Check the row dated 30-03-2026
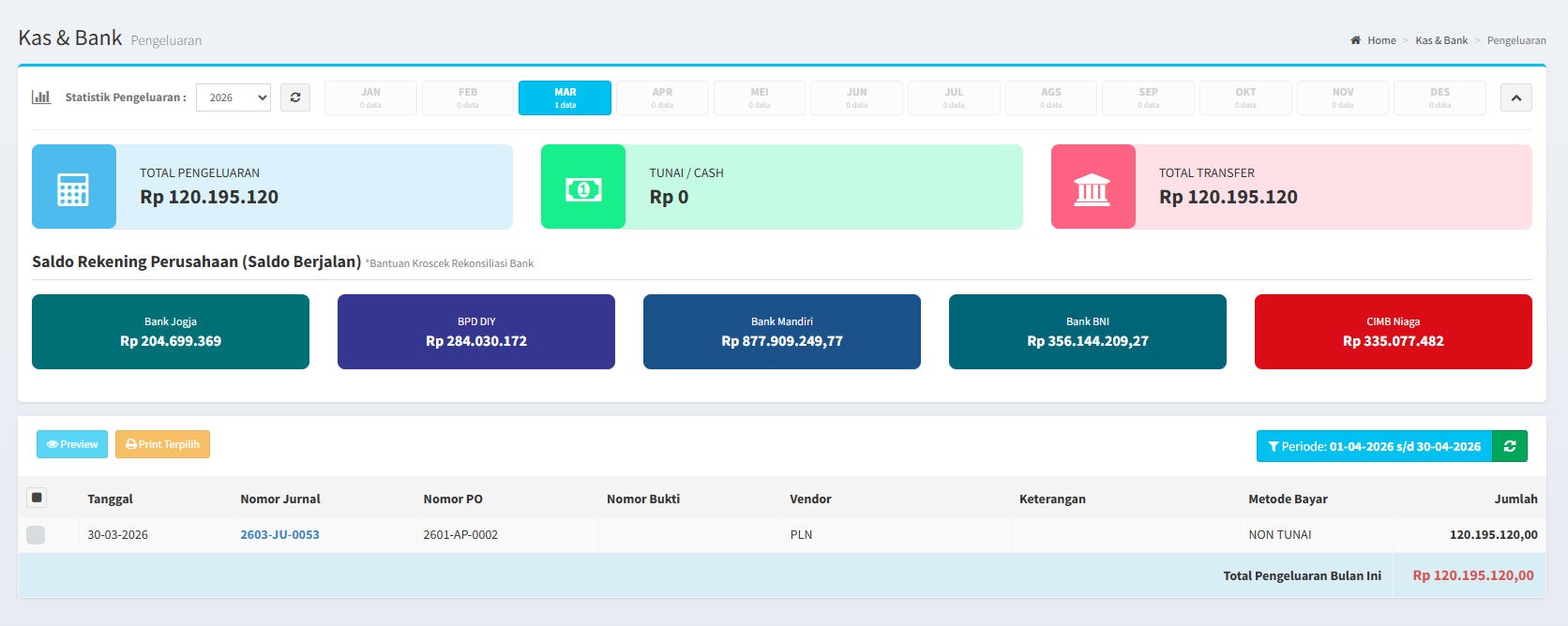Image resolution: width=1568 pixels, height=626 pixels. click(x=36, y=535)
